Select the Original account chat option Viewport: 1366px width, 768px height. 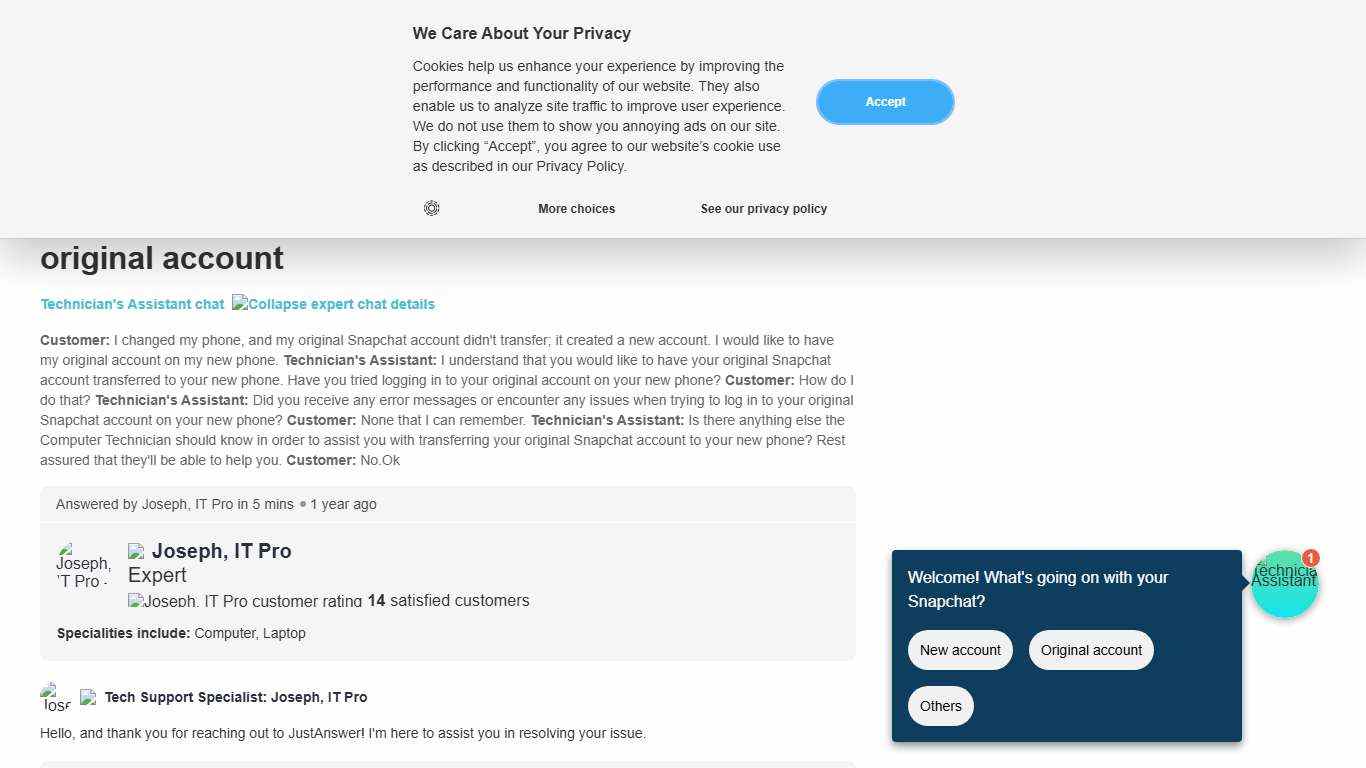point(1091,650)
